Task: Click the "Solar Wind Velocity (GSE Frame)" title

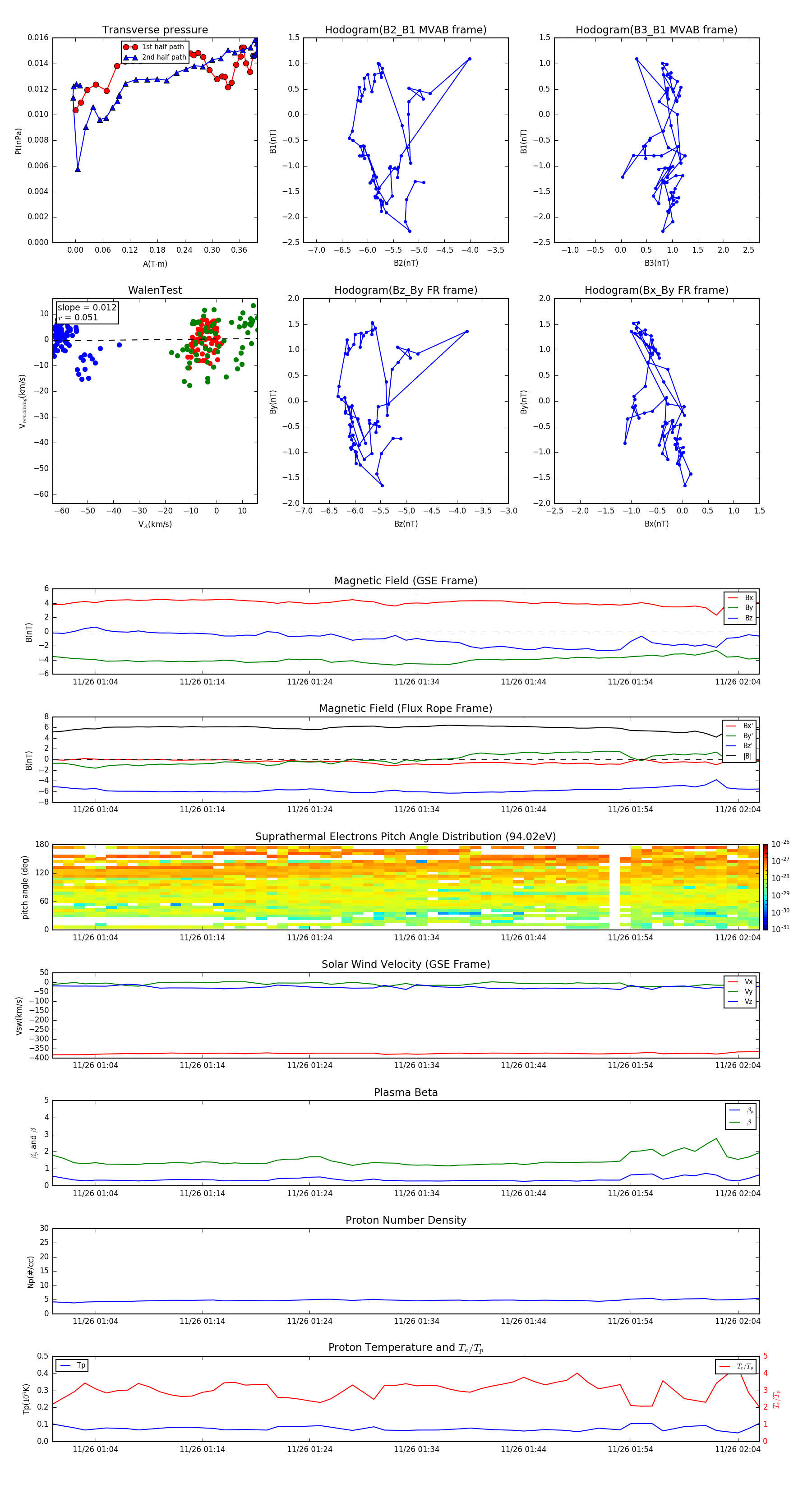Action: (x=406, y=964)
